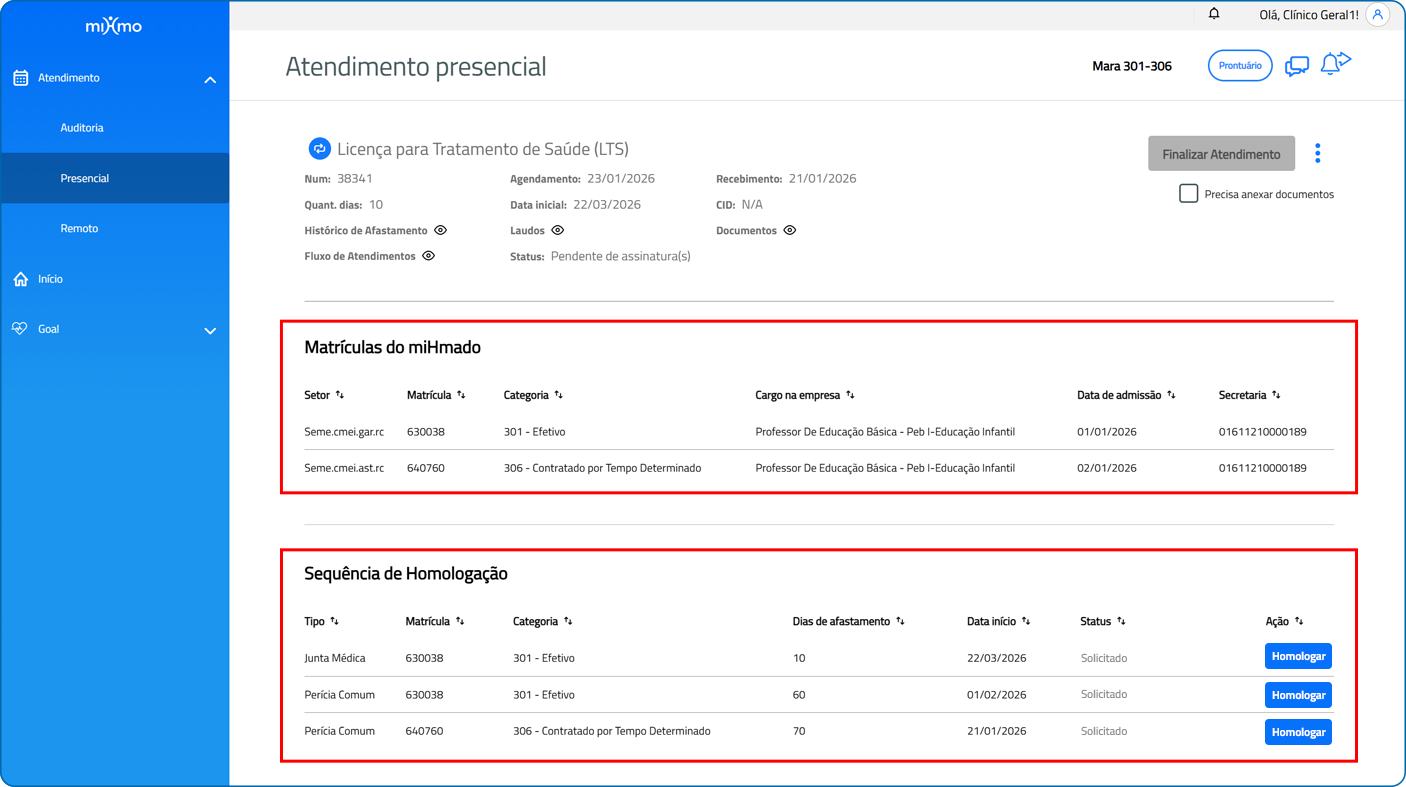Image resolution: width=1406 pixels, height=787 pixels.
Task: Open the three-dot more options menu
Action: pos(1317,153)
